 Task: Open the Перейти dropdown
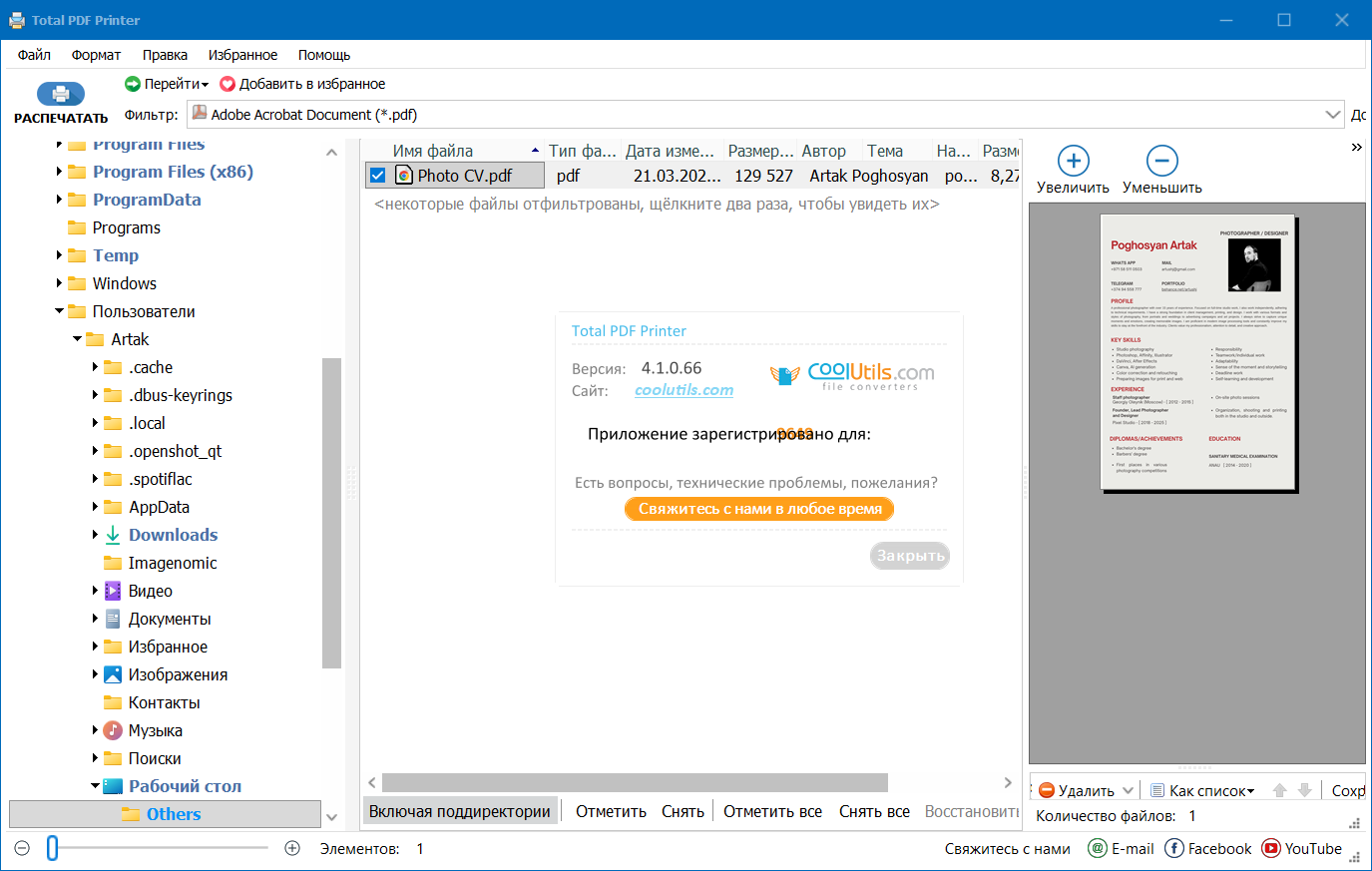(x=166, y=84)
